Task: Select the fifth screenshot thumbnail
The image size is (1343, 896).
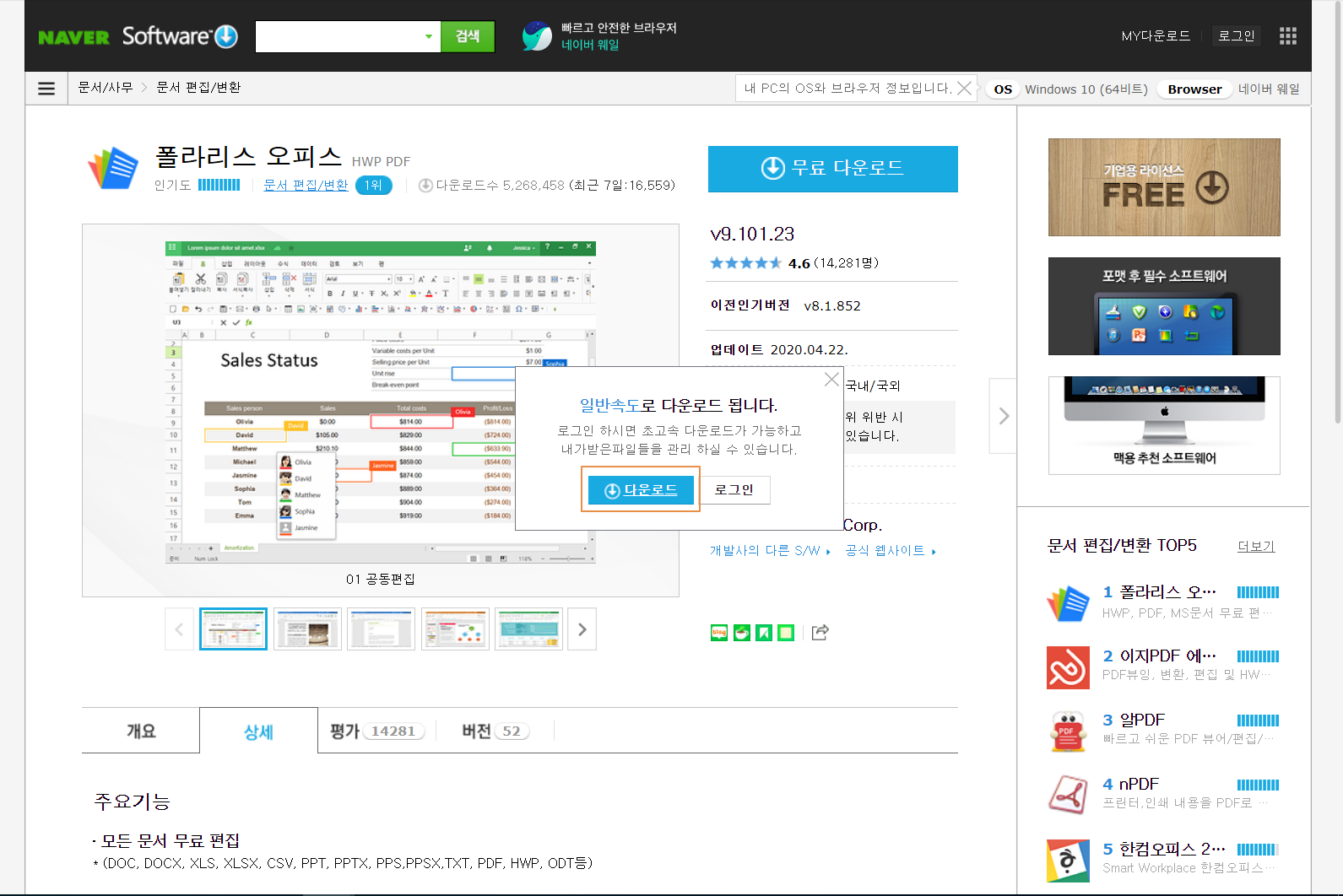Action: pos(528,629)
